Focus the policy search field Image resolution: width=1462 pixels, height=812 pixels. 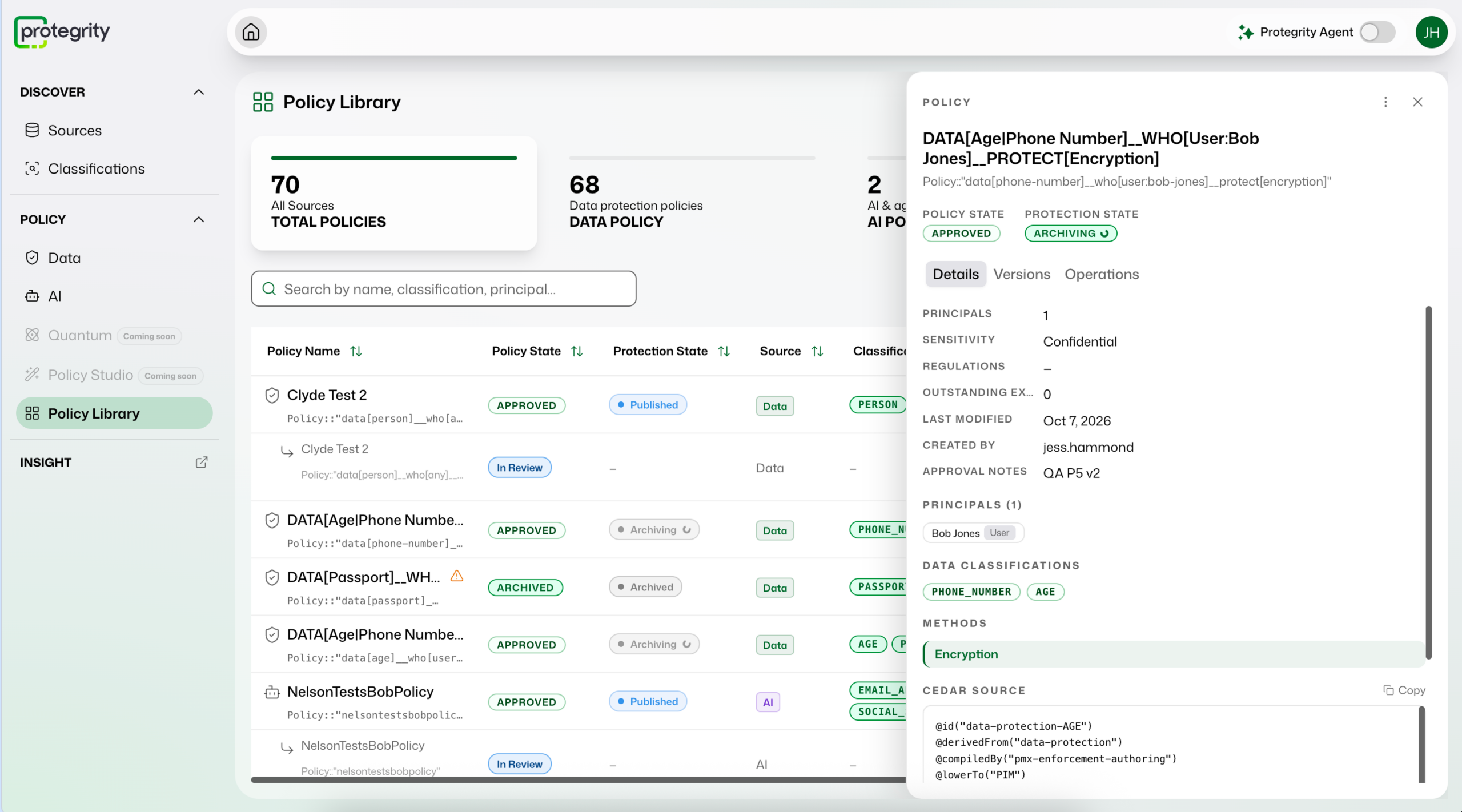tap(444, 289)
